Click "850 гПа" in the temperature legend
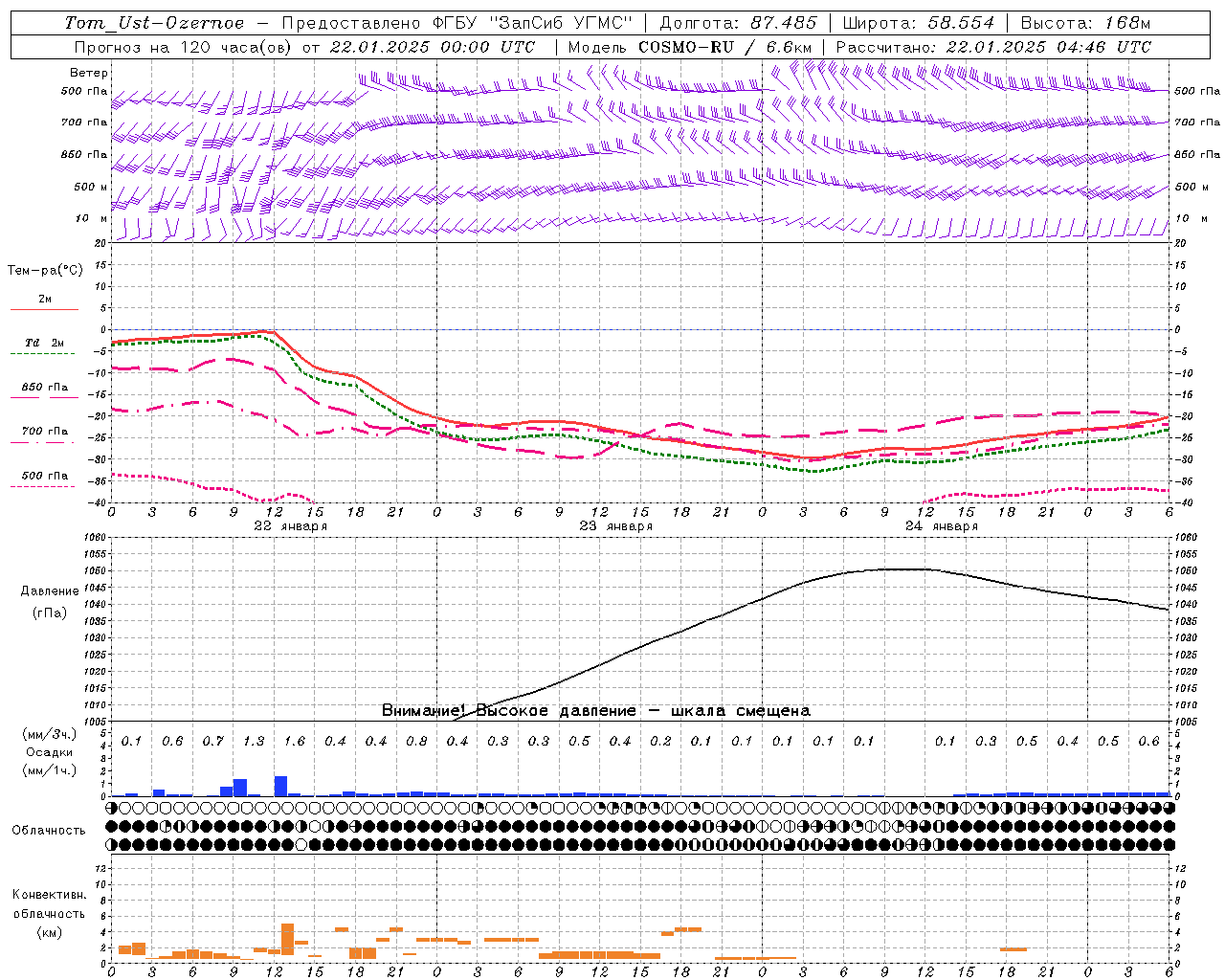The height and width of the screenshot is (980, 1225). pos(45,388)
